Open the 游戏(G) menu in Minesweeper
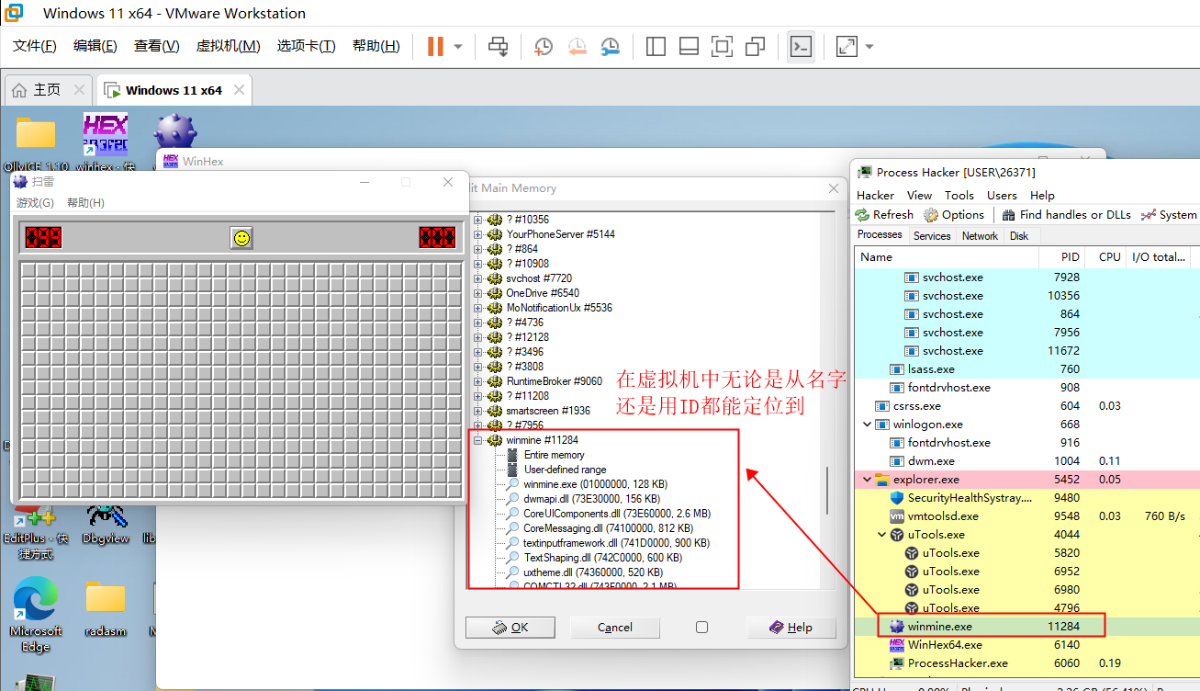 tap(35, 203)
